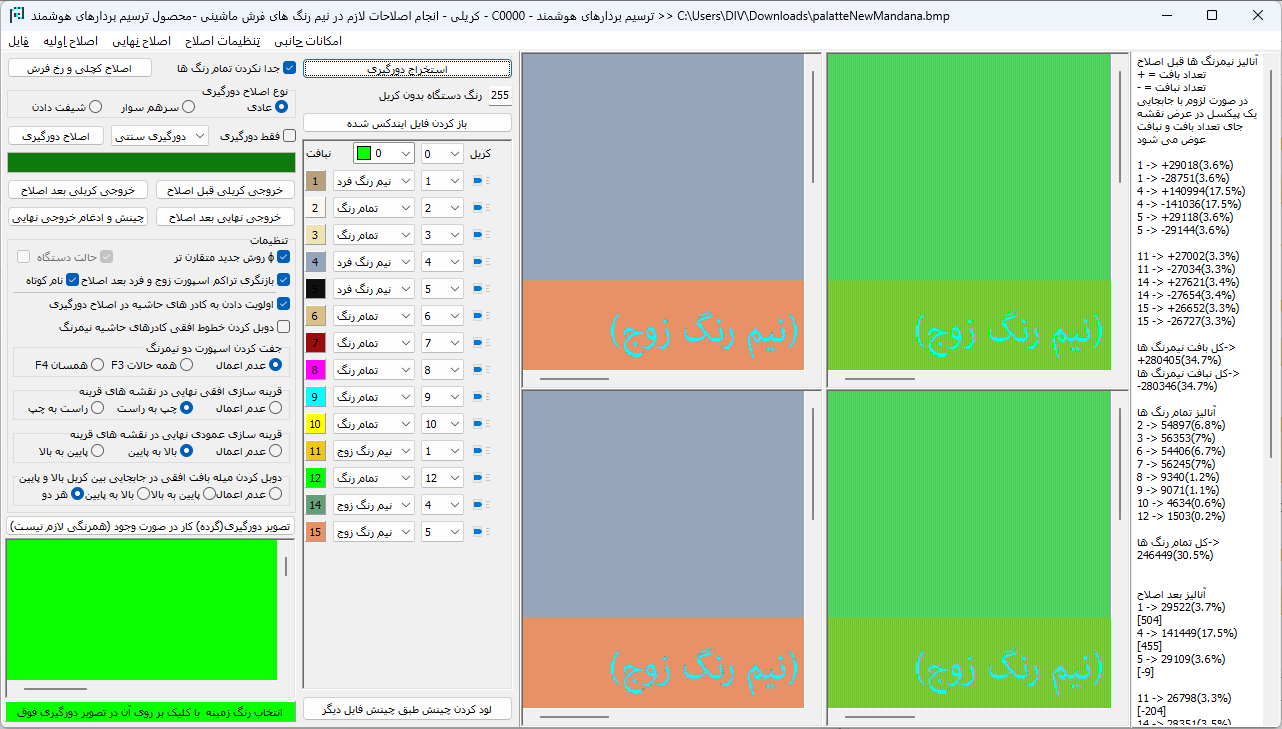This screenshot has width=1282, height=729.
Task: Open the اصلاح اولیه menu
Action: click(70, 41)
